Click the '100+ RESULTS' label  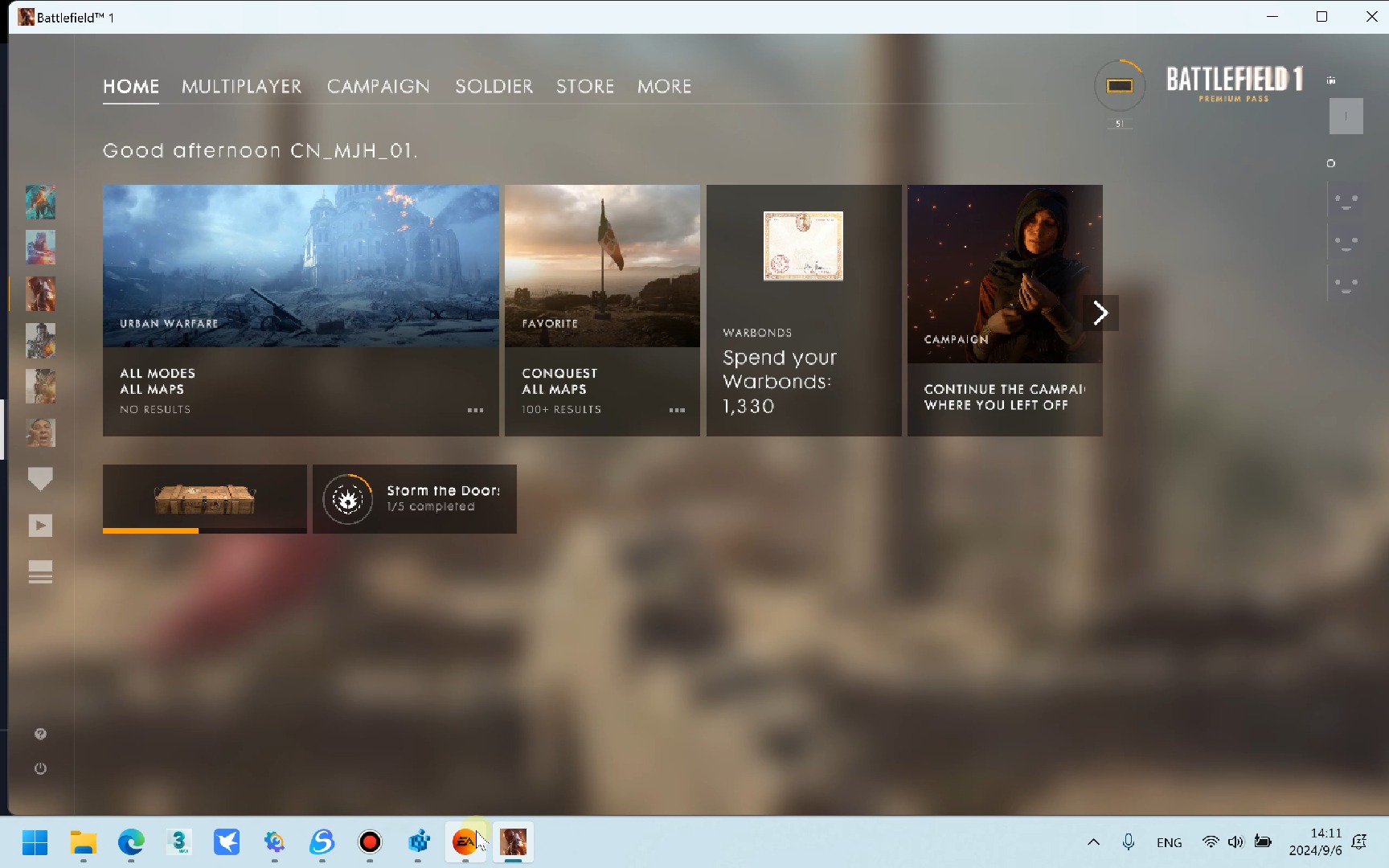pyautogui.click(x=561, y=410)
